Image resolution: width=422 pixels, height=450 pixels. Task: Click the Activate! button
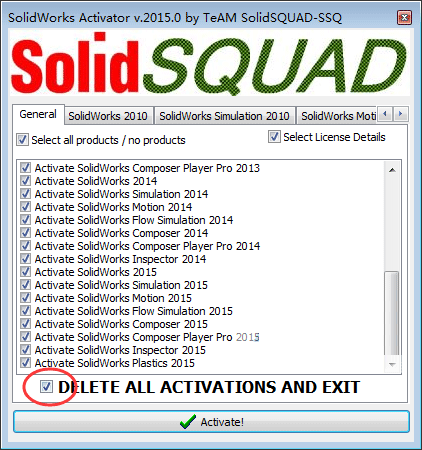click(x=211, y=422)
